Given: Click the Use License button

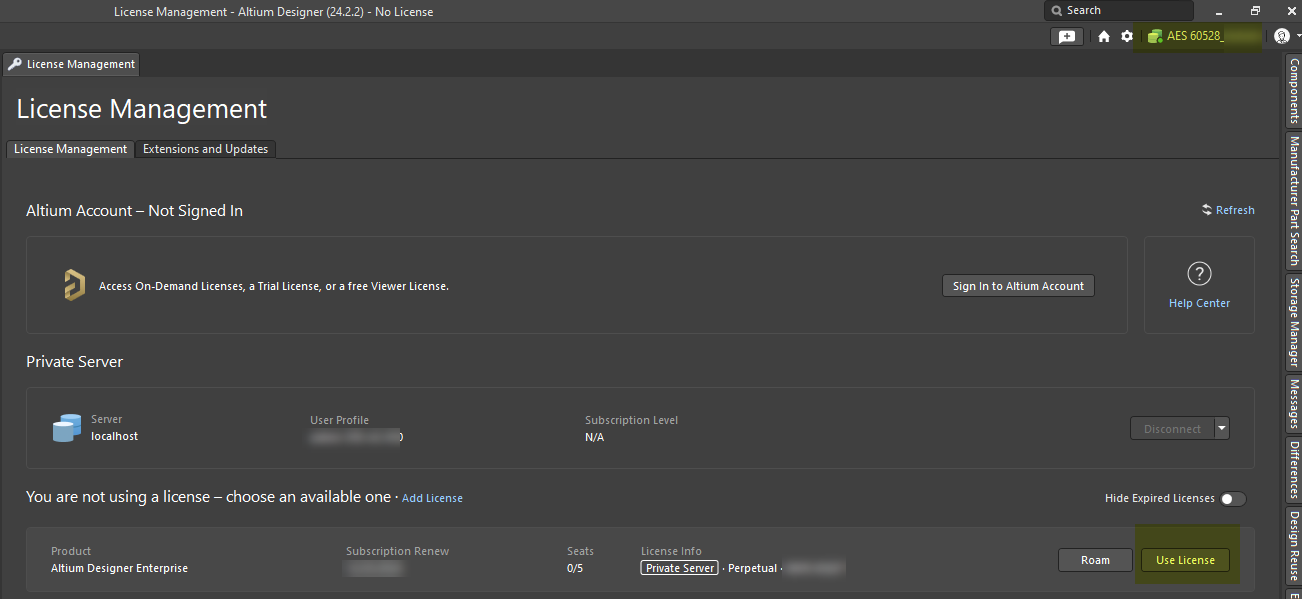Looking at the screenshot, I should pyautogui.click(x=1185, y=560).
